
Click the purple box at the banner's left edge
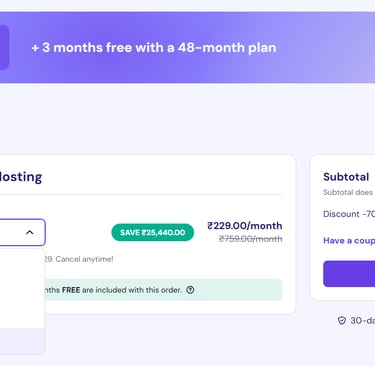[x=4, y=47]
